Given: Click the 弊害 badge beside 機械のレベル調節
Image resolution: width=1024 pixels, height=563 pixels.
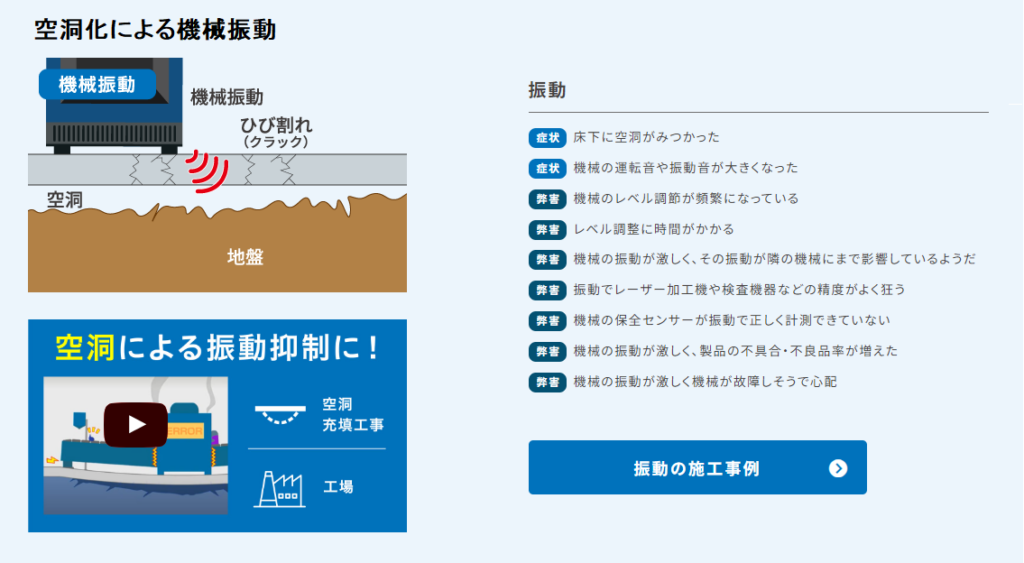Looking at the screenshot, I should tap(547, 198).
